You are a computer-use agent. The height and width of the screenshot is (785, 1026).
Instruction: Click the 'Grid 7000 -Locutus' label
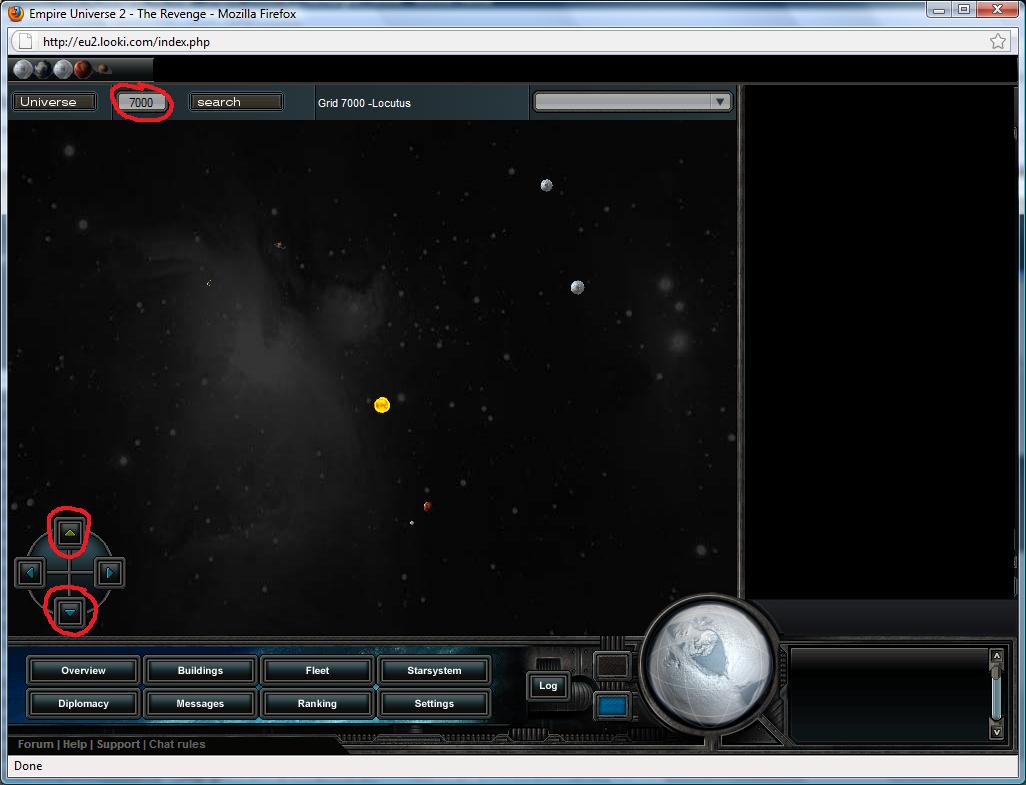pyautogui.click(x=364, y=103)
